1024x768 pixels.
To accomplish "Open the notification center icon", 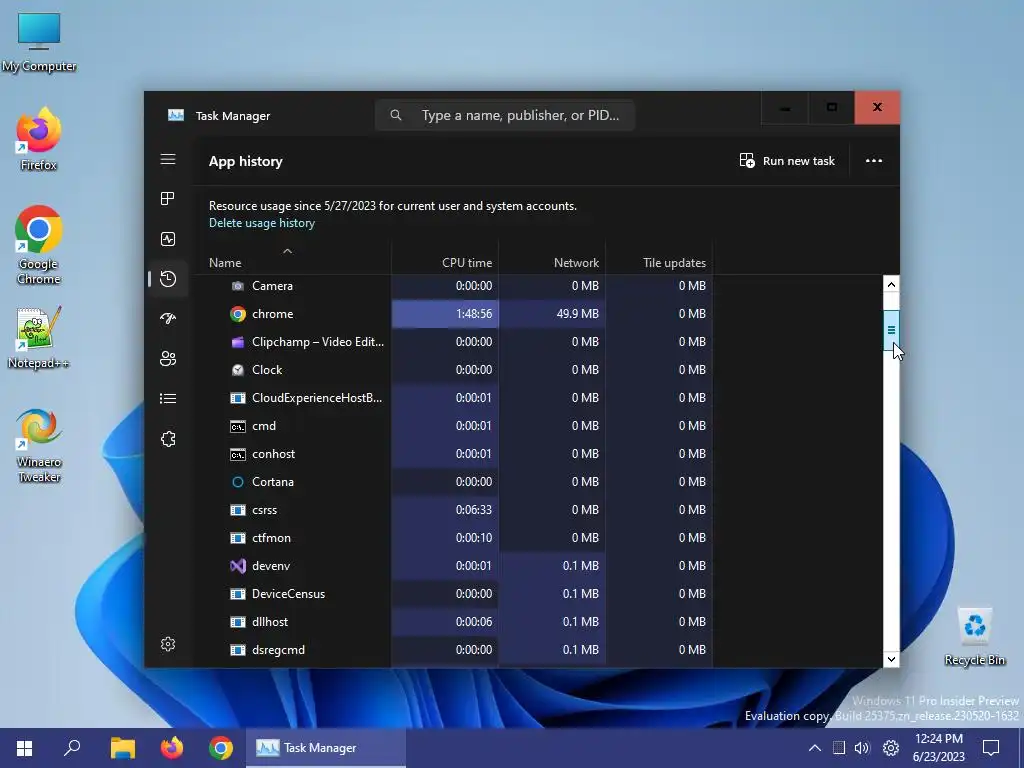I will tap(991, 748).
